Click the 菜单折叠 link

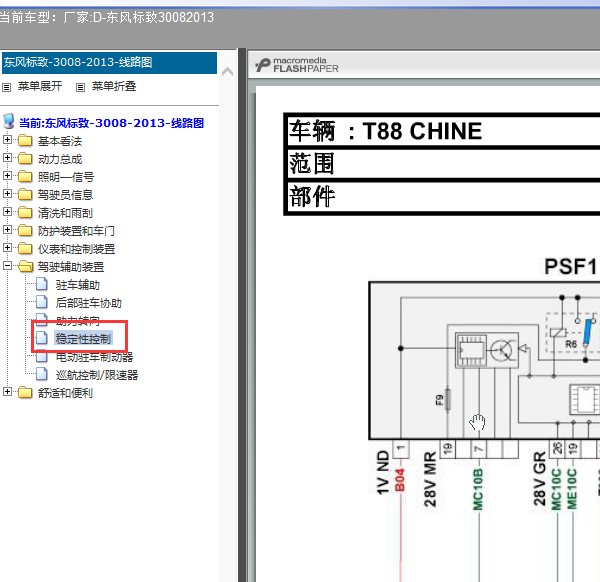coord(114,86)
